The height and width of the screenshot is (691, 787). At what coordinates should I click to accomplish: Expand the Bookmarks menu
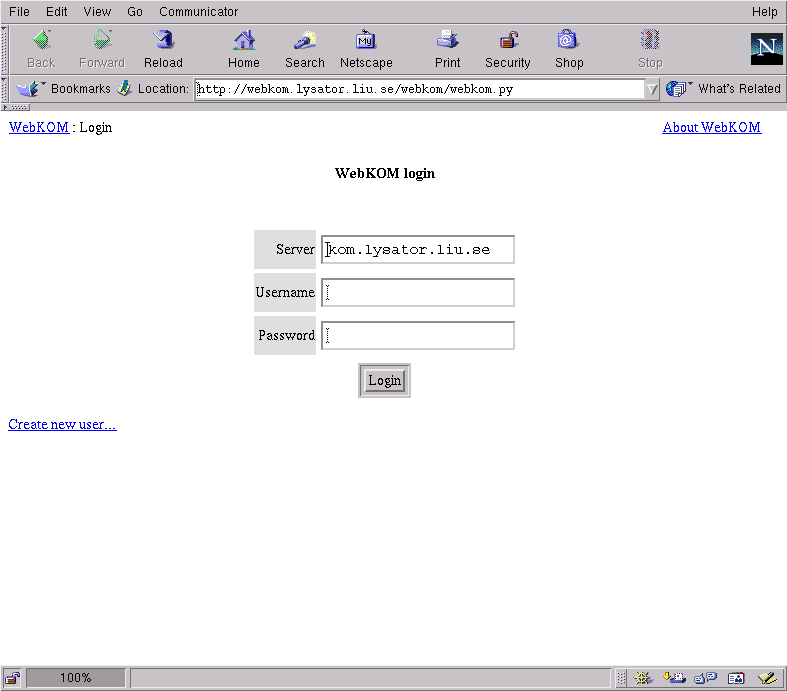(x=64, y=89)
